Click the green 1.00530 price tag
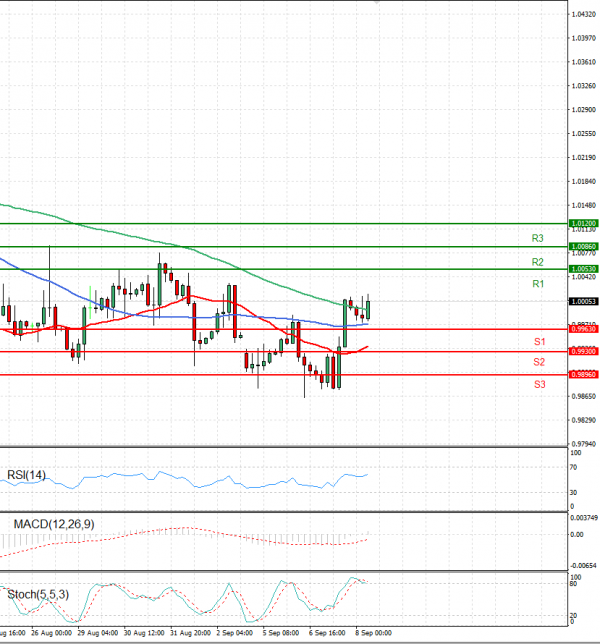This screenshot has width=600, height=644. pos(584,269)
